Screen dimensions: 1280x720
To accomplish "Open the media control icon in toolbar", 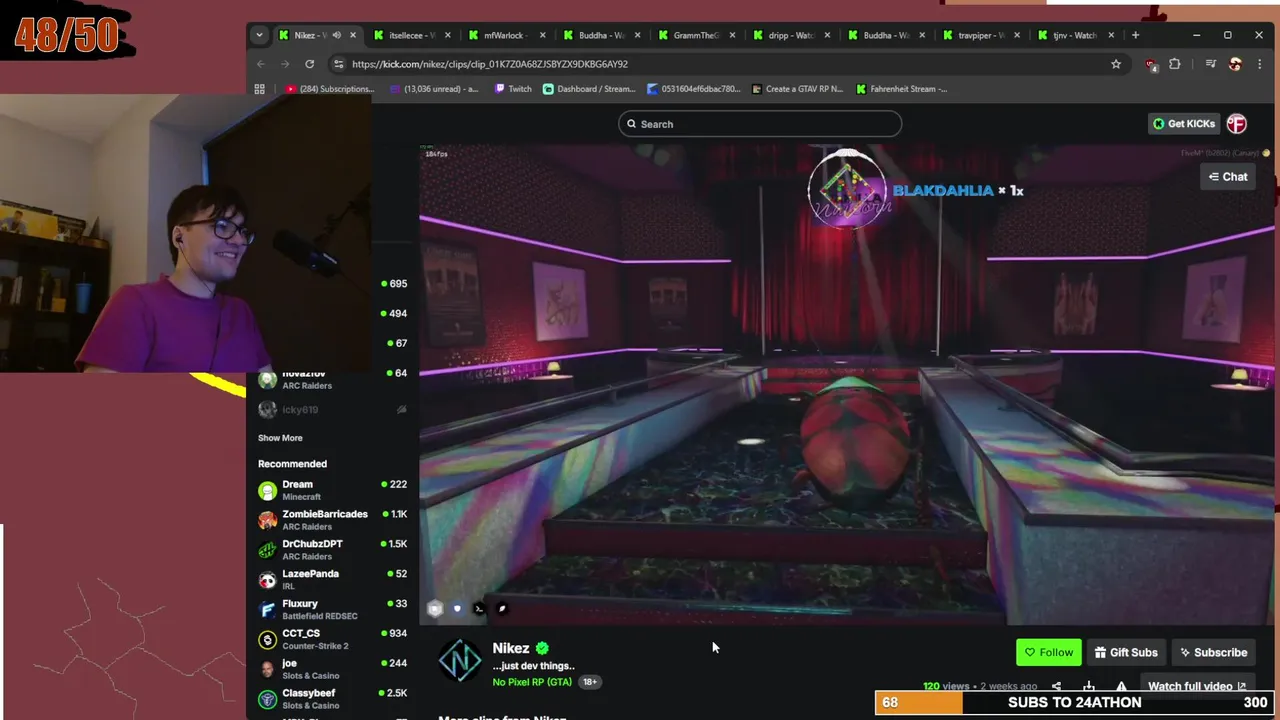I will coord(1210,64).
